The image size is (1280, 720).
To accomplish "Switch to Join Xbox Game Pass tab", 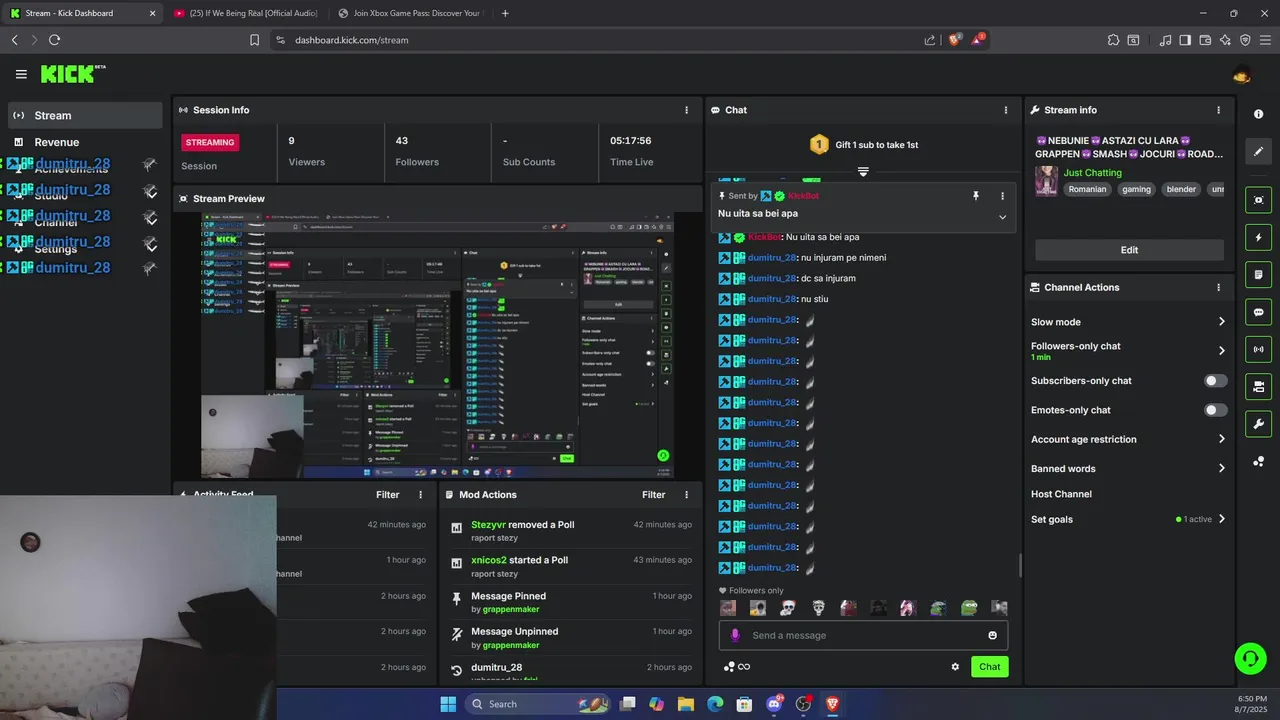I will [x=410, y=13].
